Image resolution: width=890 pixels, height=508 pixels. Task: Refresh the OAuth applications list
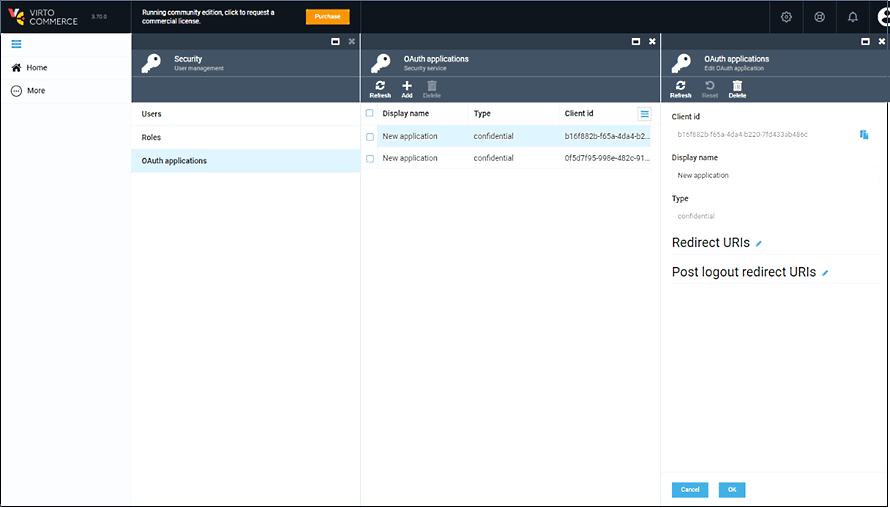coord(380,89)
